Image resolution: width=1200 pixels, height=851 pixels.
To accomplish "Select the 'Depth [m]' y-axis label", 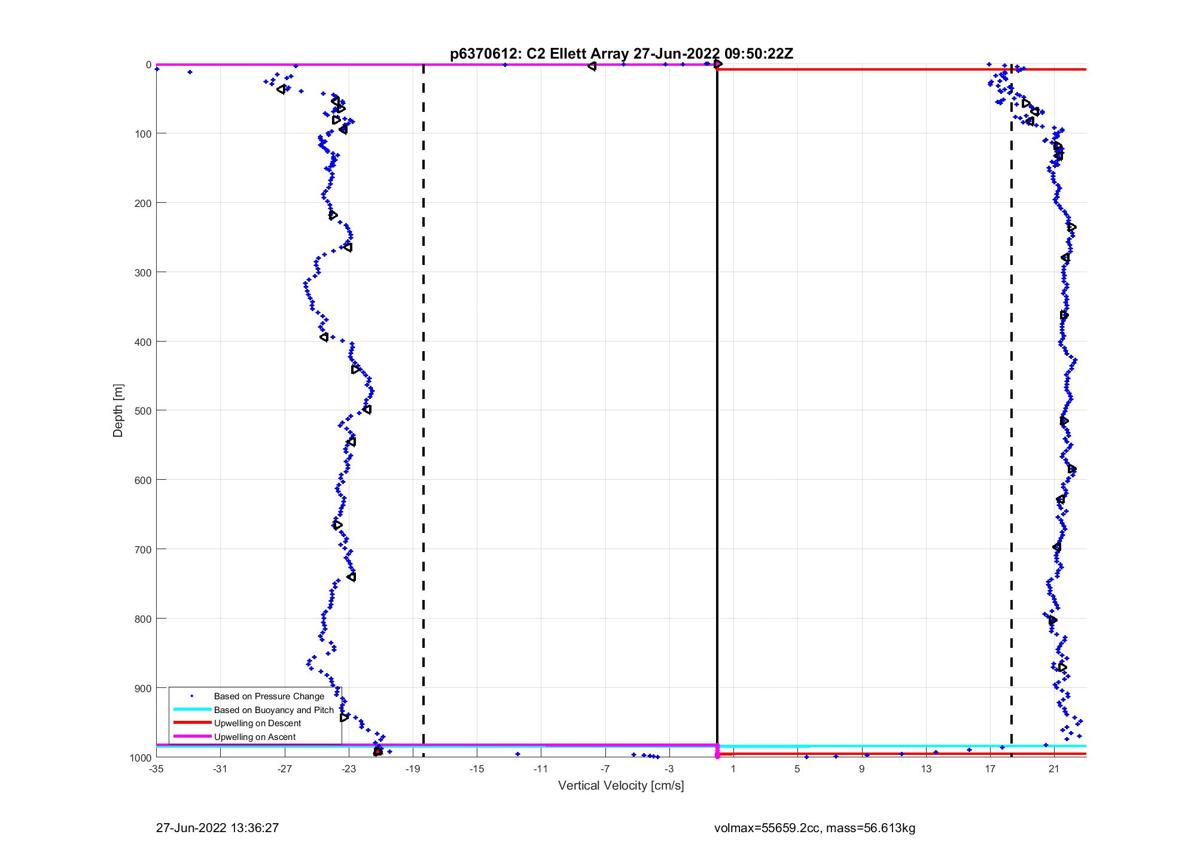I will coord(119,411).
